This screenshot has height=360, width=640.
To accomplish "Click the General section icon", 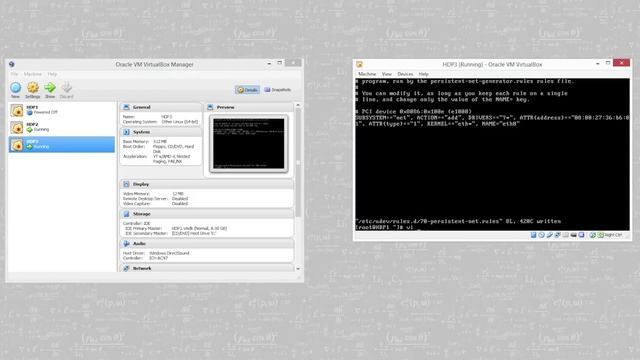I will [126, 107].
